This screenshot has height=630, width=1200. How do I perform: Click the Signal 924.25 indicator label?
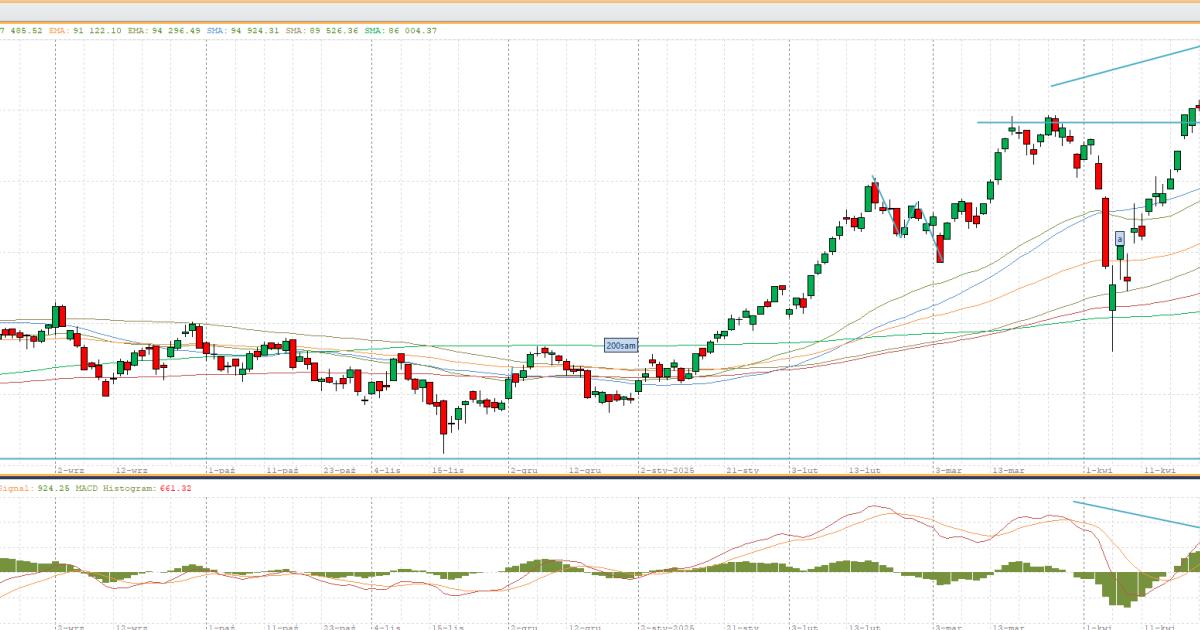(x=28, y=488)
